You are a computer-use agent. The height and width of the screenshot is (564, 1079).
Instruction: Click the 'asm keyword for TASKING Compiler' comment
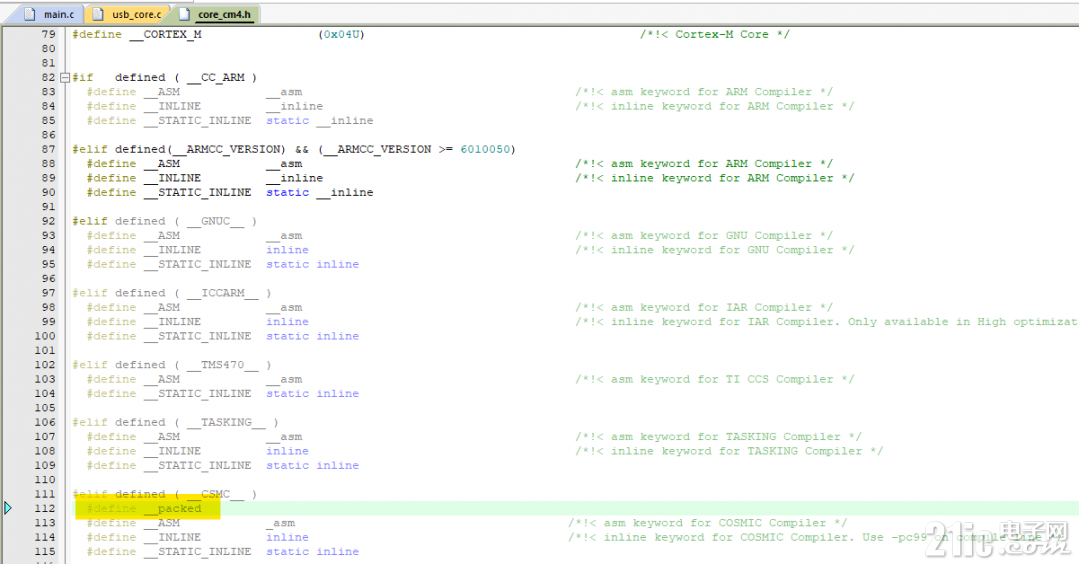(718, 437)
